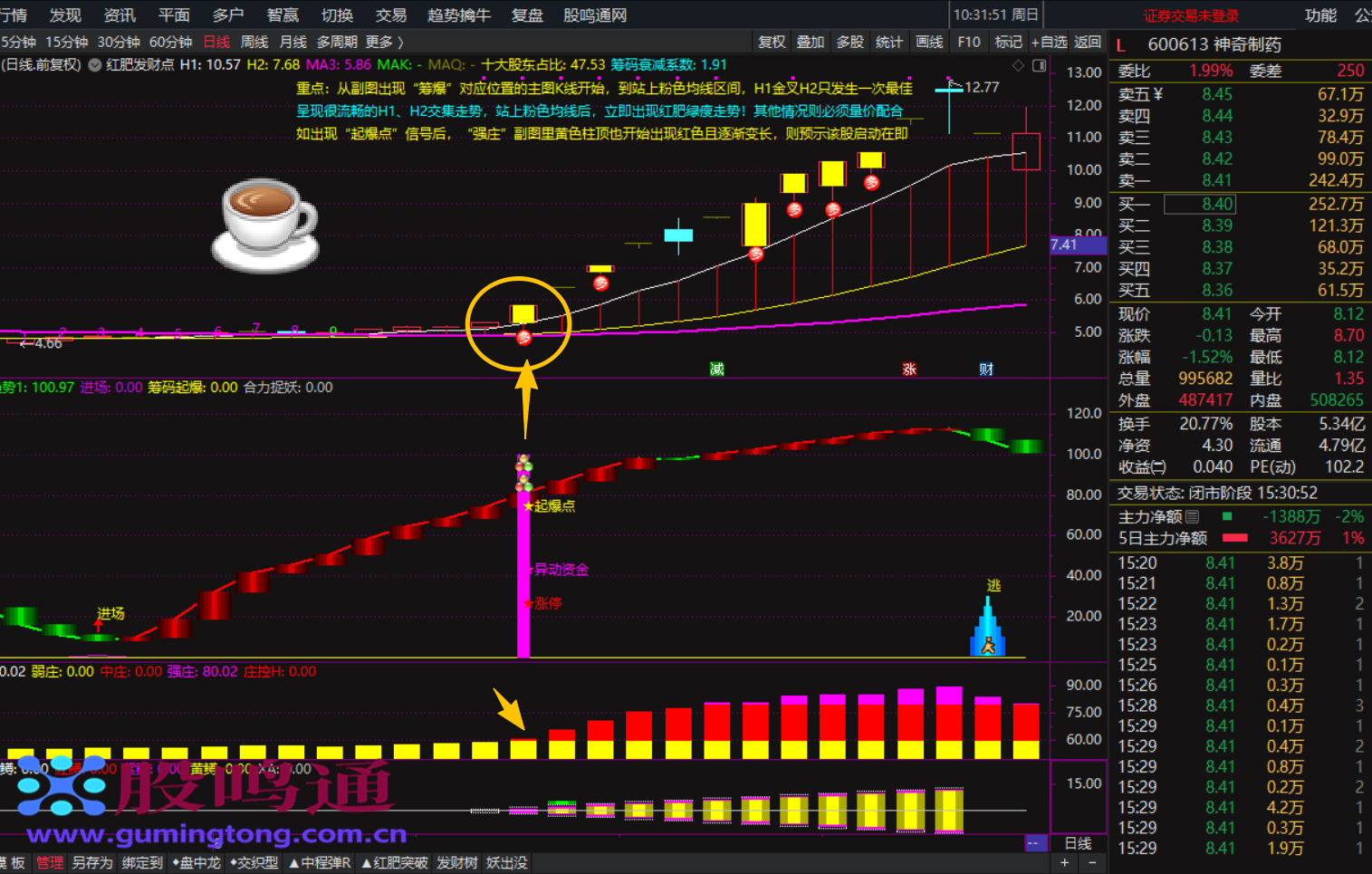
Task: Select the 30分钟 period
Action: pyautogui.click(x=119, y=42)
